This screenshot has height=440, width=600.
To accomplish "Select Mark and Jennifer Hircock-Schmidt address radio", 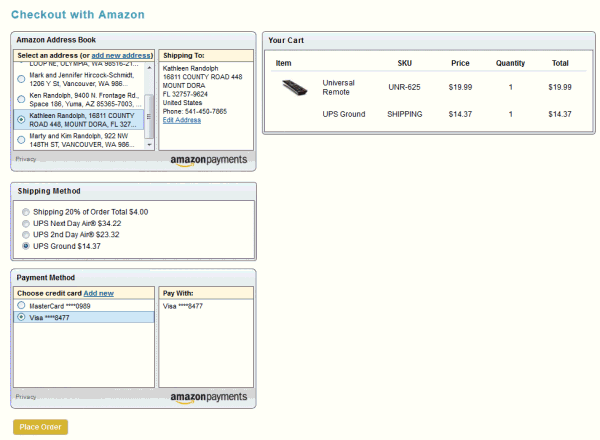I will (x=21, y=79).
